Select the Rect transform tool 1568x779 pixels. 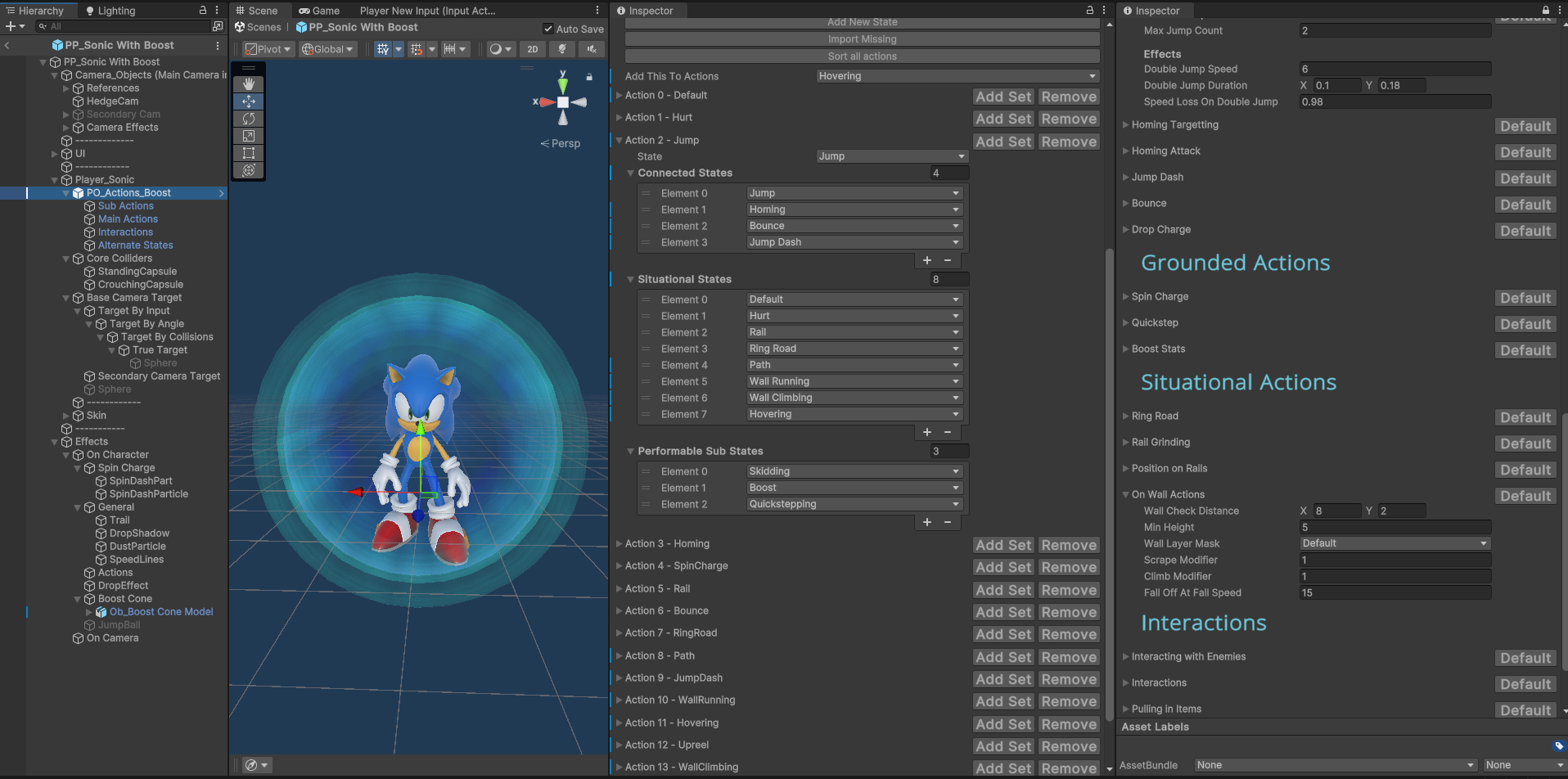(249, 153)
